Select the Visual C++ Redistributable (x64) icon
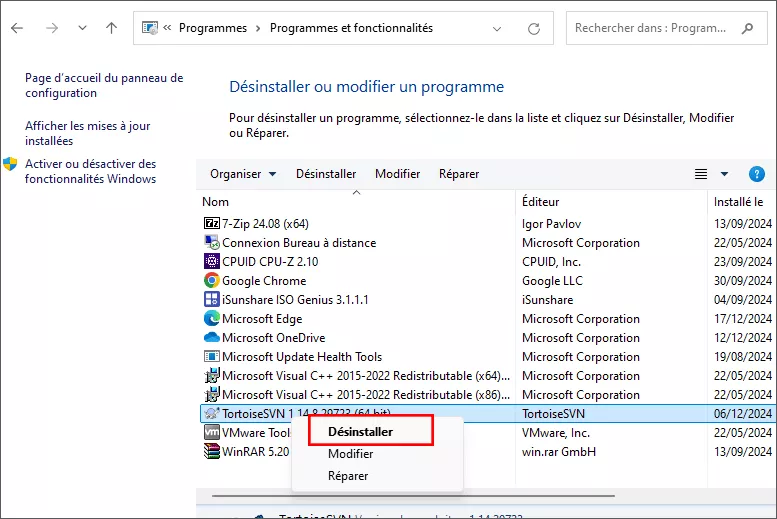This screenshot has width=777, height=519. [x=212, y=376]
